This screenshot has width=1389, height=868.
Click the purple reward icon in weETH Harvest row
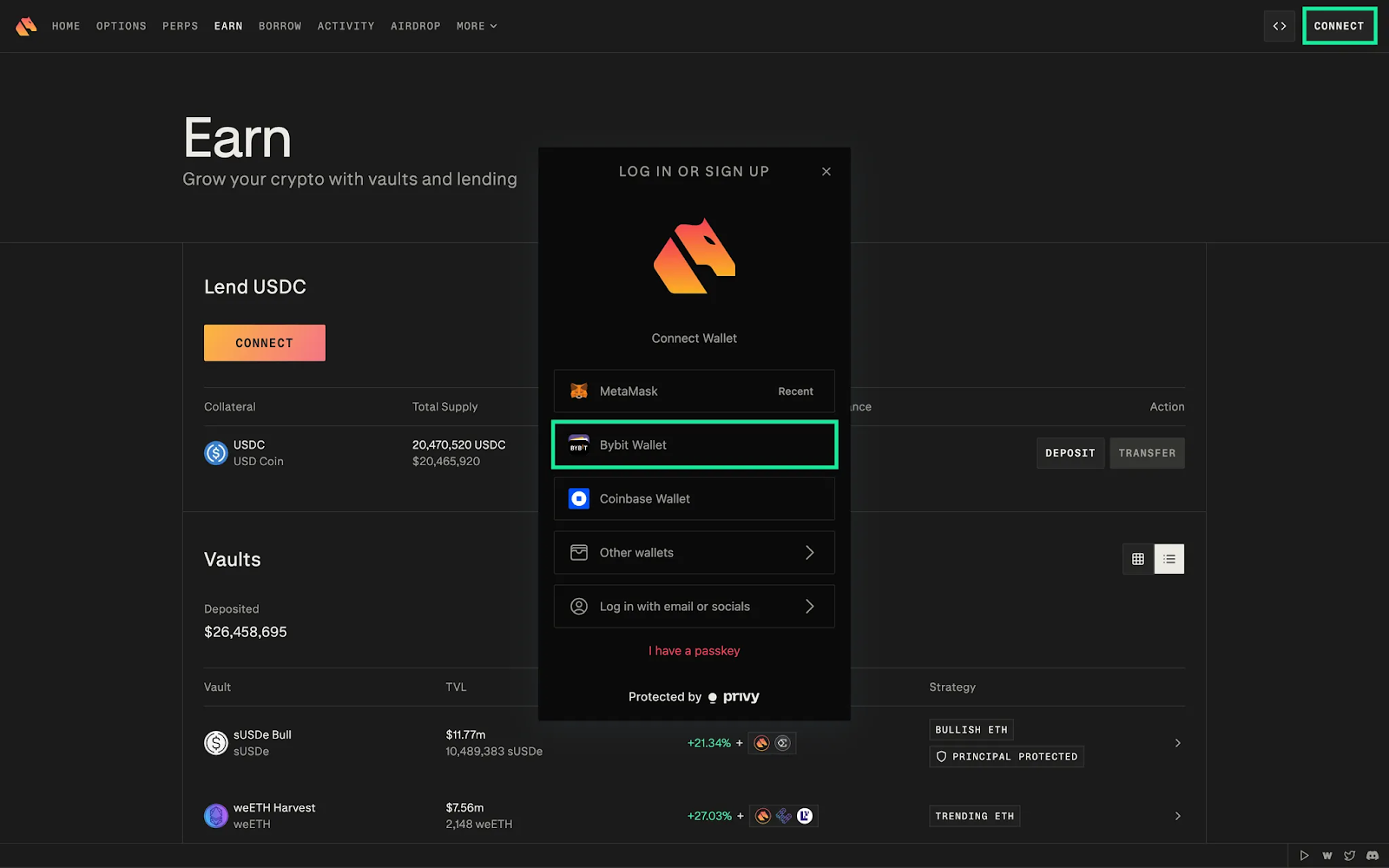pyautogui.click(x=784, y=816)
